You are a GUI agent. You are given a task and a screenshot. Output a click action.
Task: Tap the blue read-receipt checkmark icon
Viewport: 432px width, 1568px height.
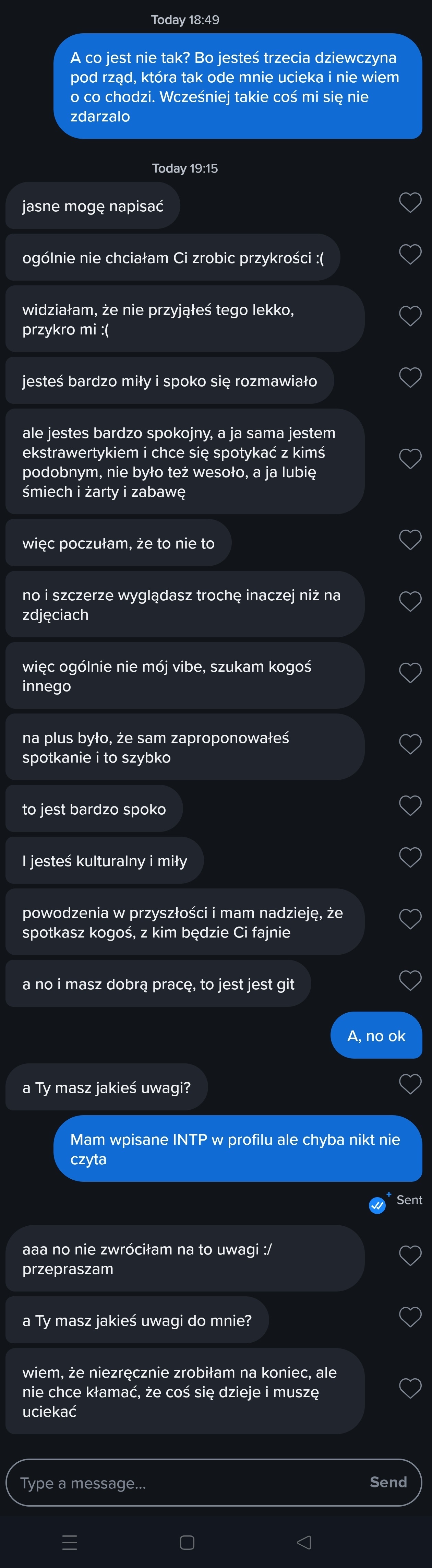click(377, 1205)
